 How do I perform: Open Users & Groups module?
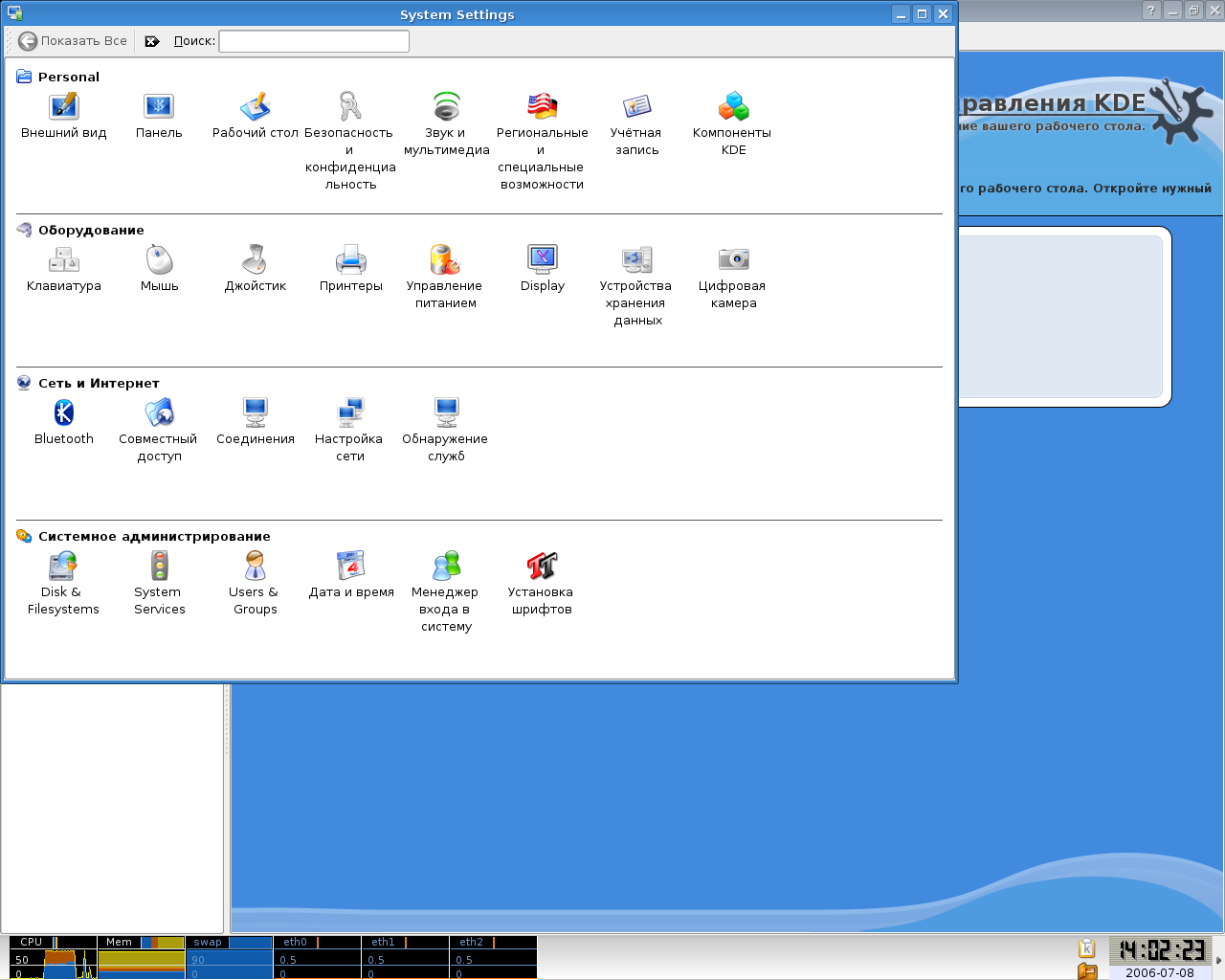[x=255, y=584]
